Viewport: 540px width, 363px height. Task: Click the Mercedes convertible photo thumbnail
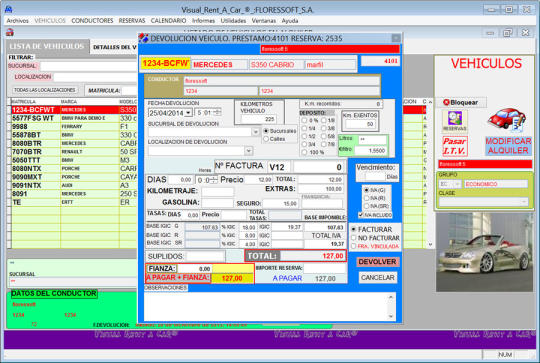point(485,252)
